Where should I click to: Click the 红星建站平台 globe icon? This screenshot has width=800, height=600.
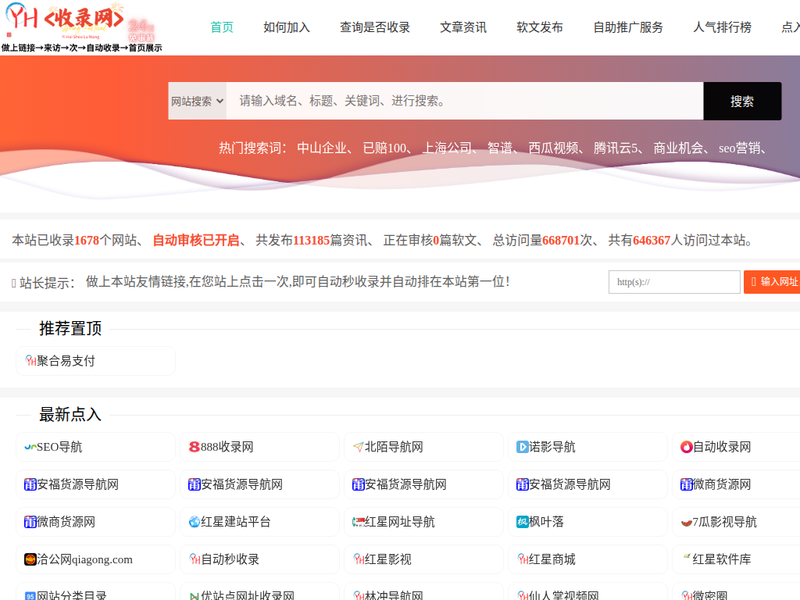coord(194,522)
